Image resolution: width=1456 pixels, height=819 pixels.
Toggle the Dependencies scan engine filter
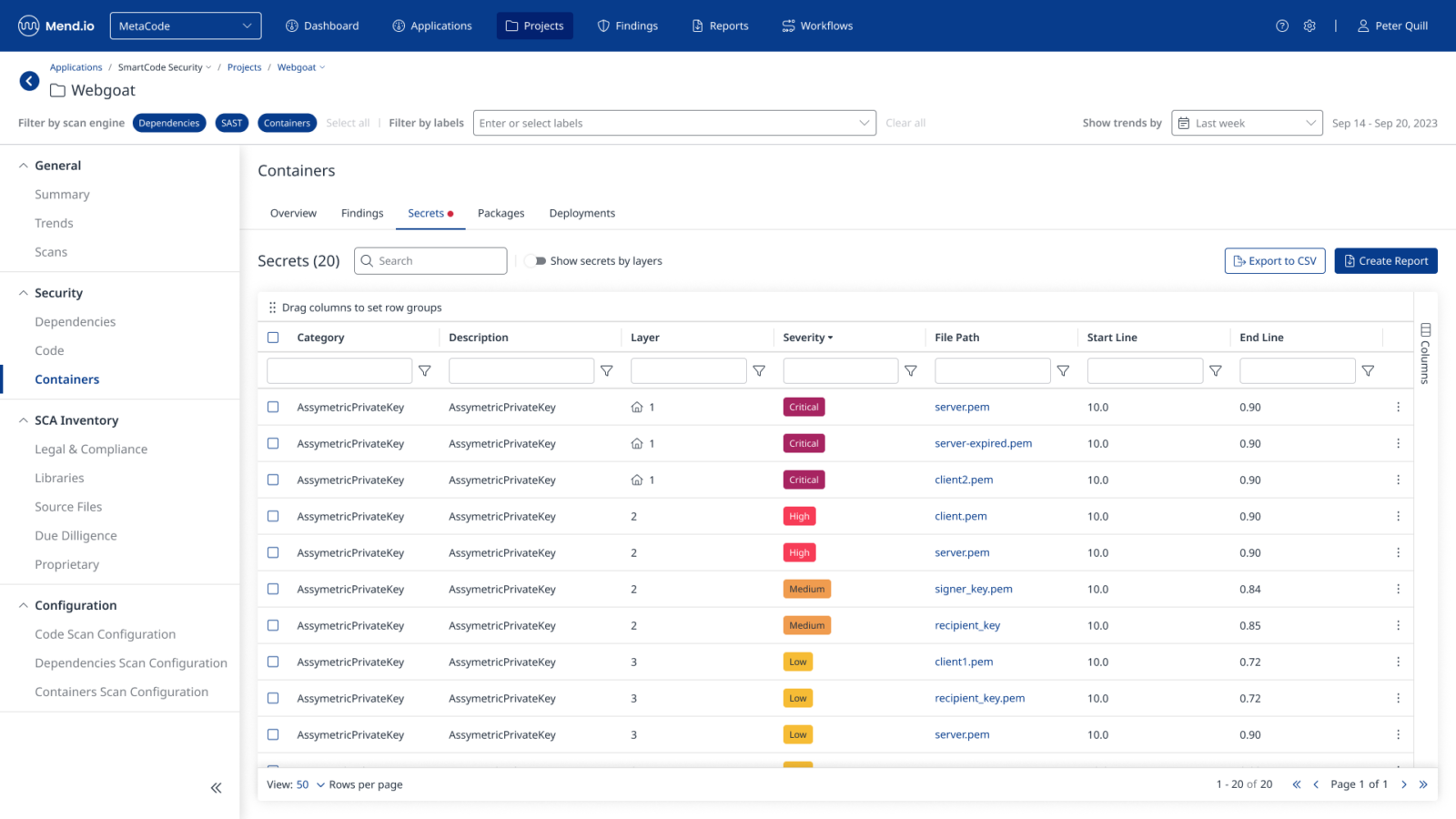[x=169, y=123]
